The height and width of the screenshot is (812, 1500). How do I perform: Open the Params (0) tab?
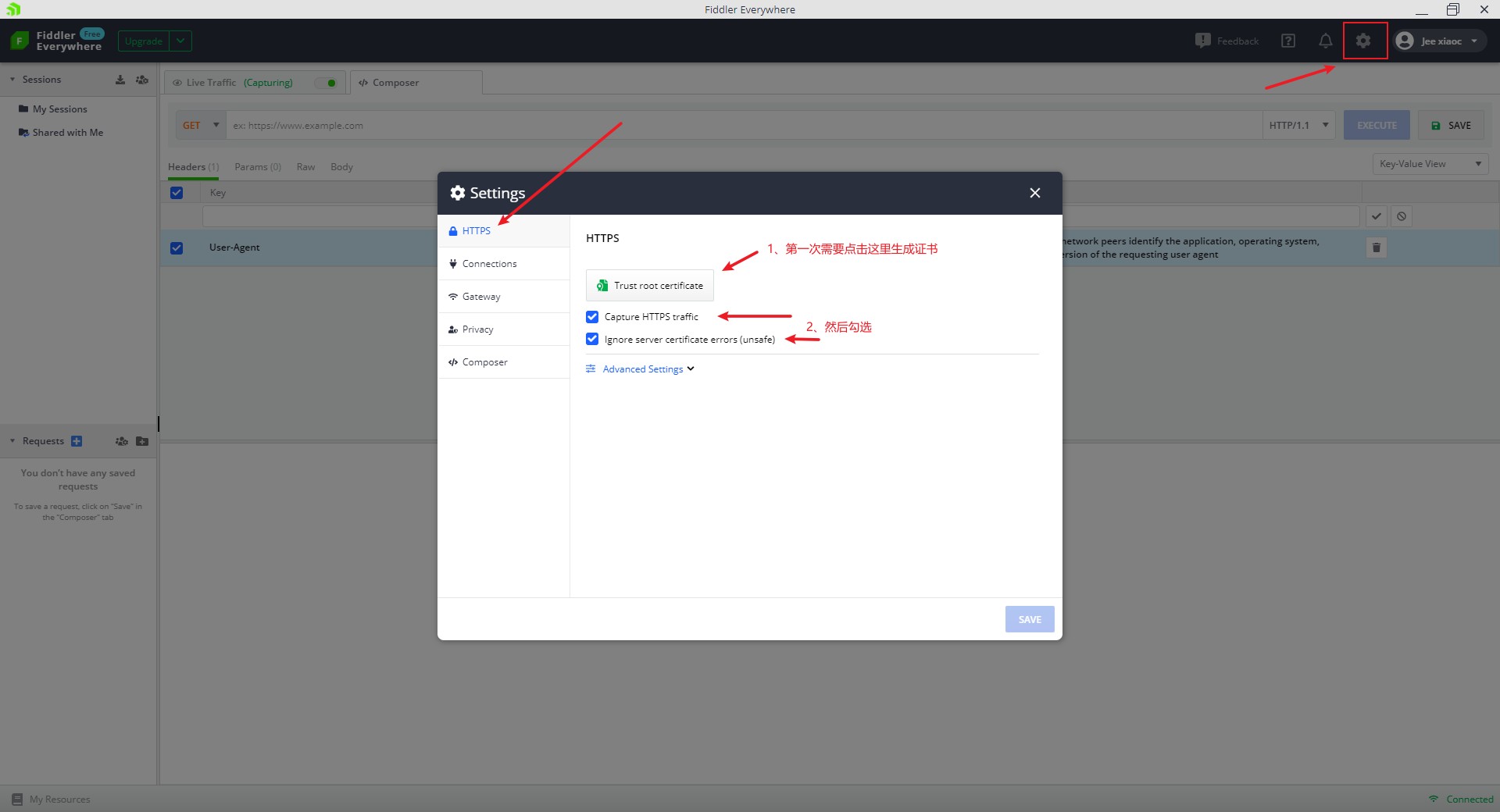tap(258, 167)
